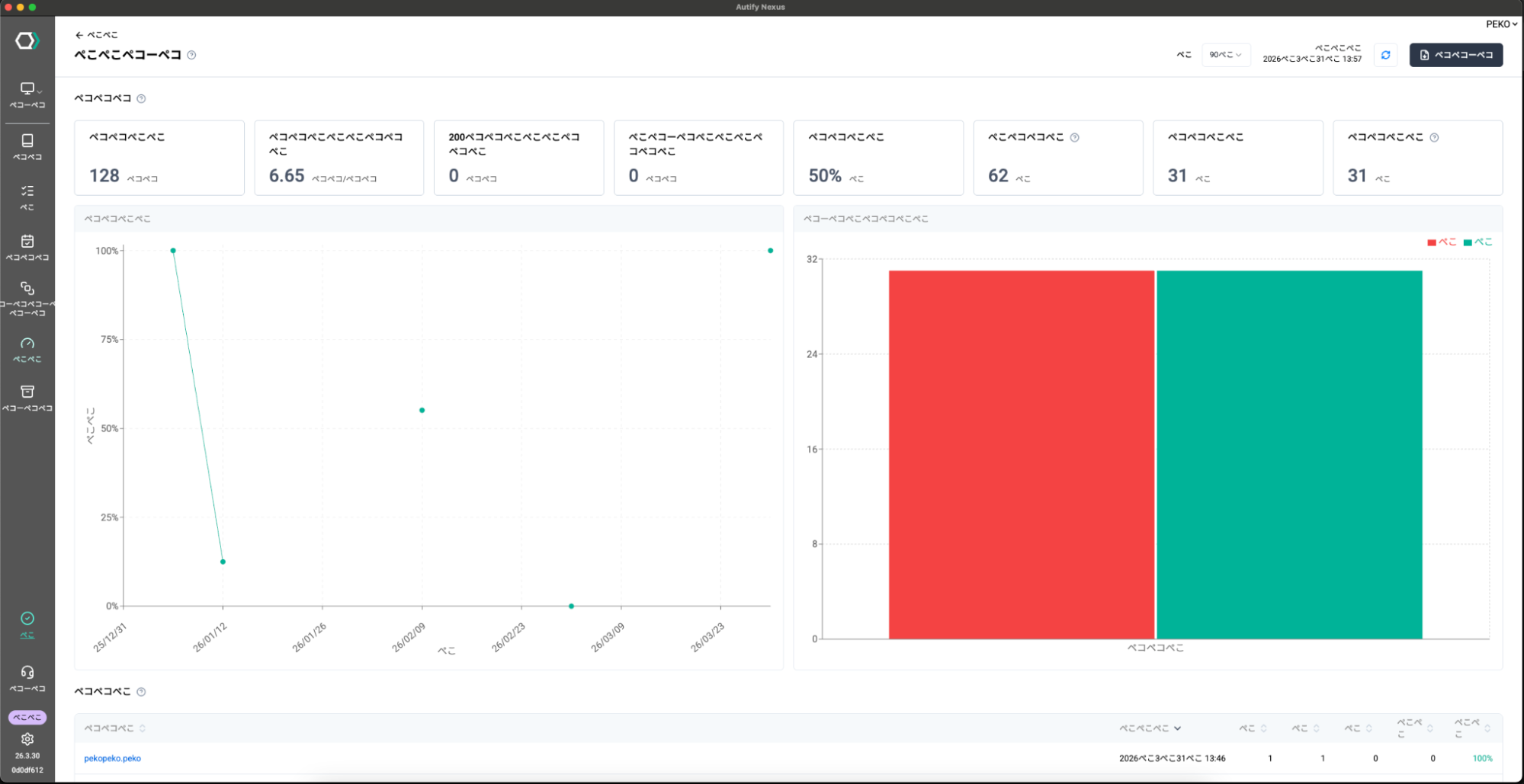Click the dark export button with document icon
Screen dimensions: 1524x784
tap(1455, 55)
